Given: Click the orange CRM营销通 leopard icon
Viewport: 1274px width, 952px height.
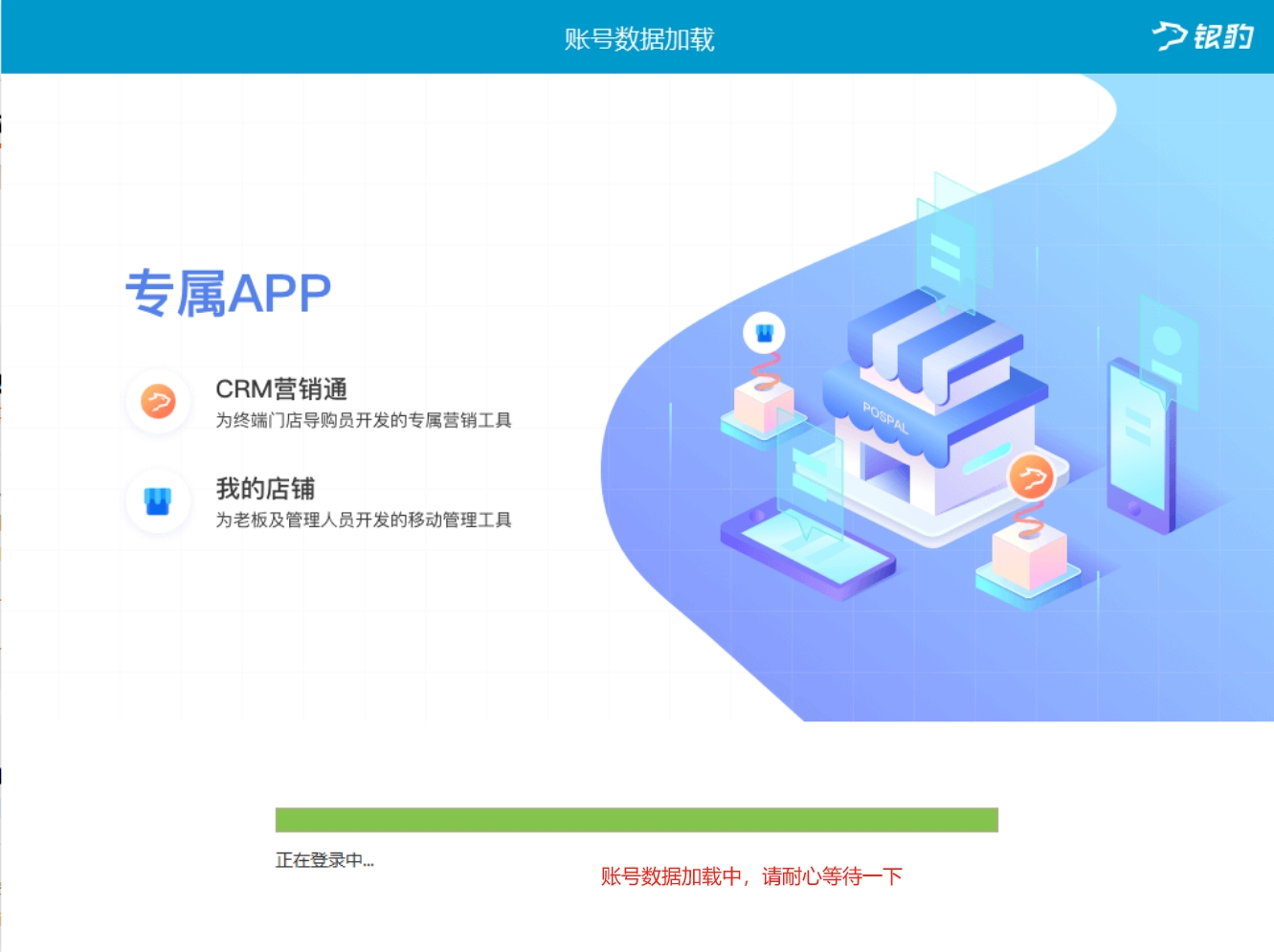Looking at the screenshot, I should pyautogui.click(x=158, y=401).
